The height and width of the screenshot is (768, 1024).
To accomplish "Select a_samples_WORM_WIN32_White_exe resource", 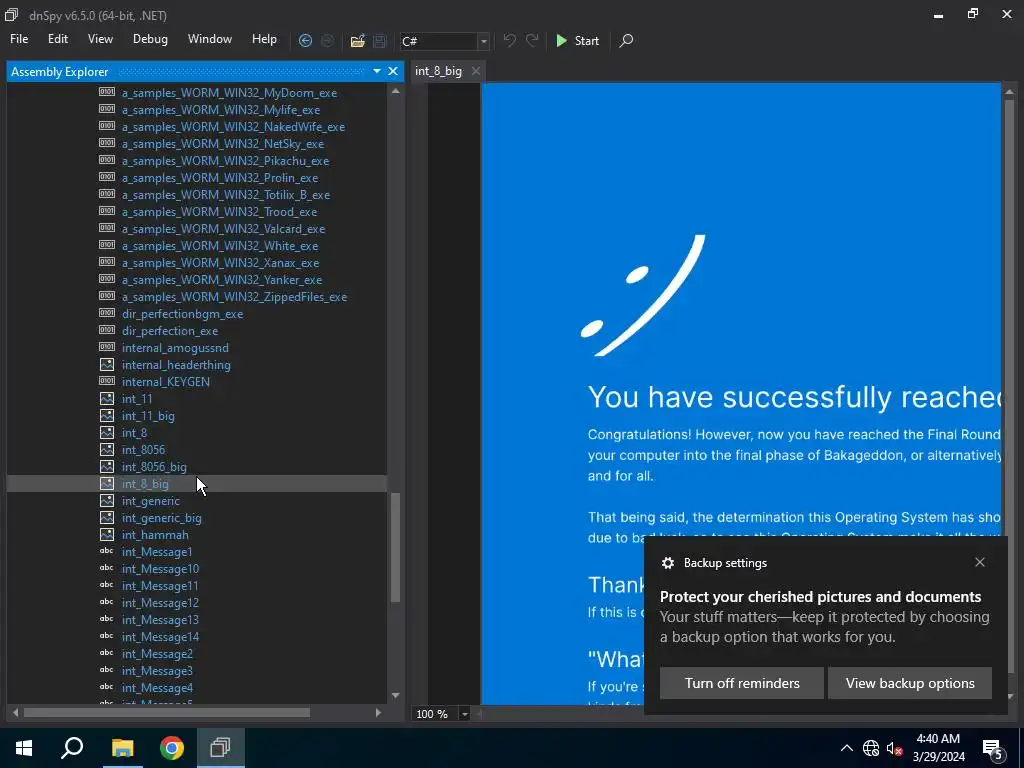I will click(x=220, y=246).
